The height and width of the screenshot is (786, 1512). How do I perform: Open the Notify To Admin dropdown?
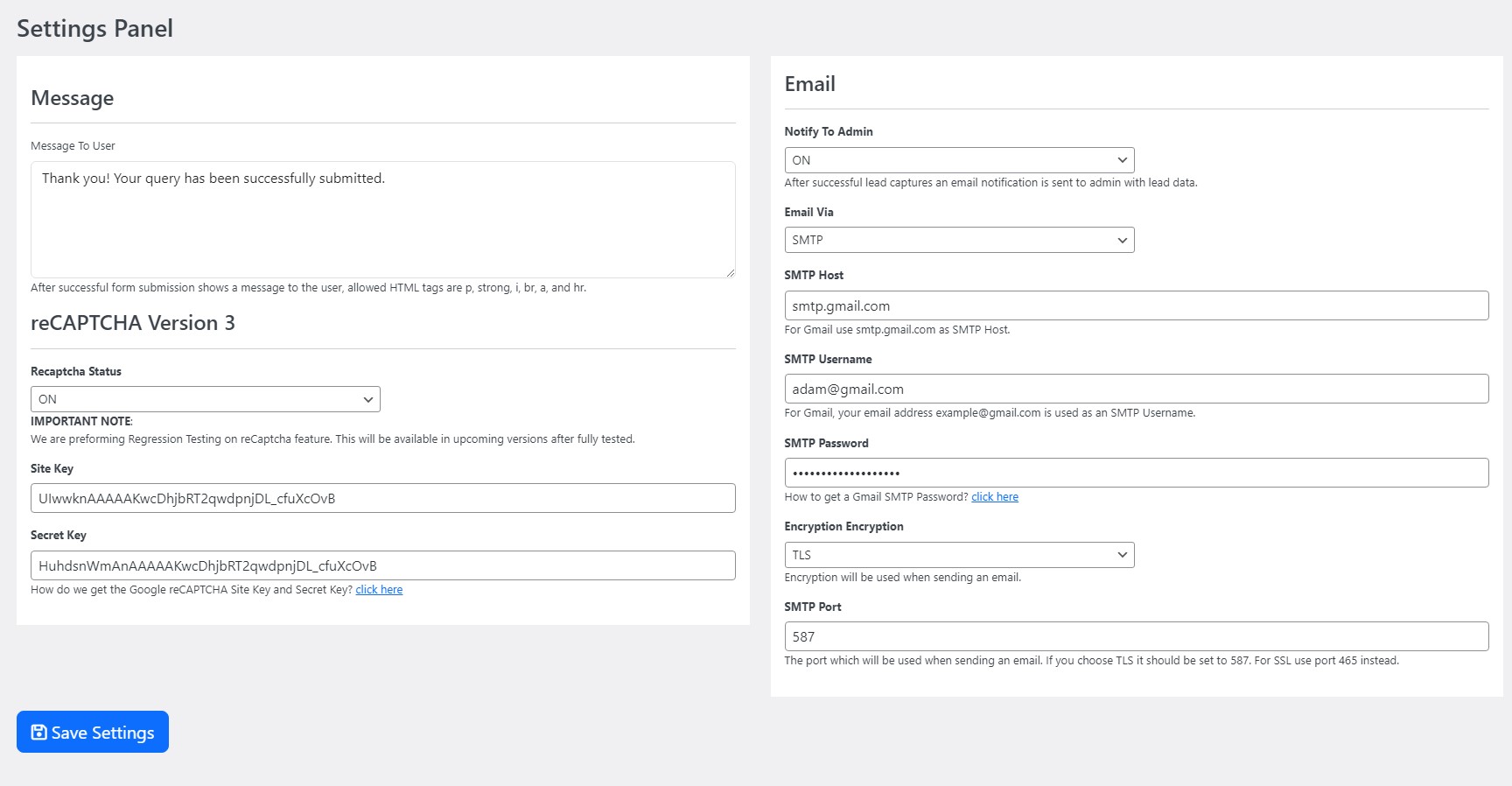[x=959, y=160]
